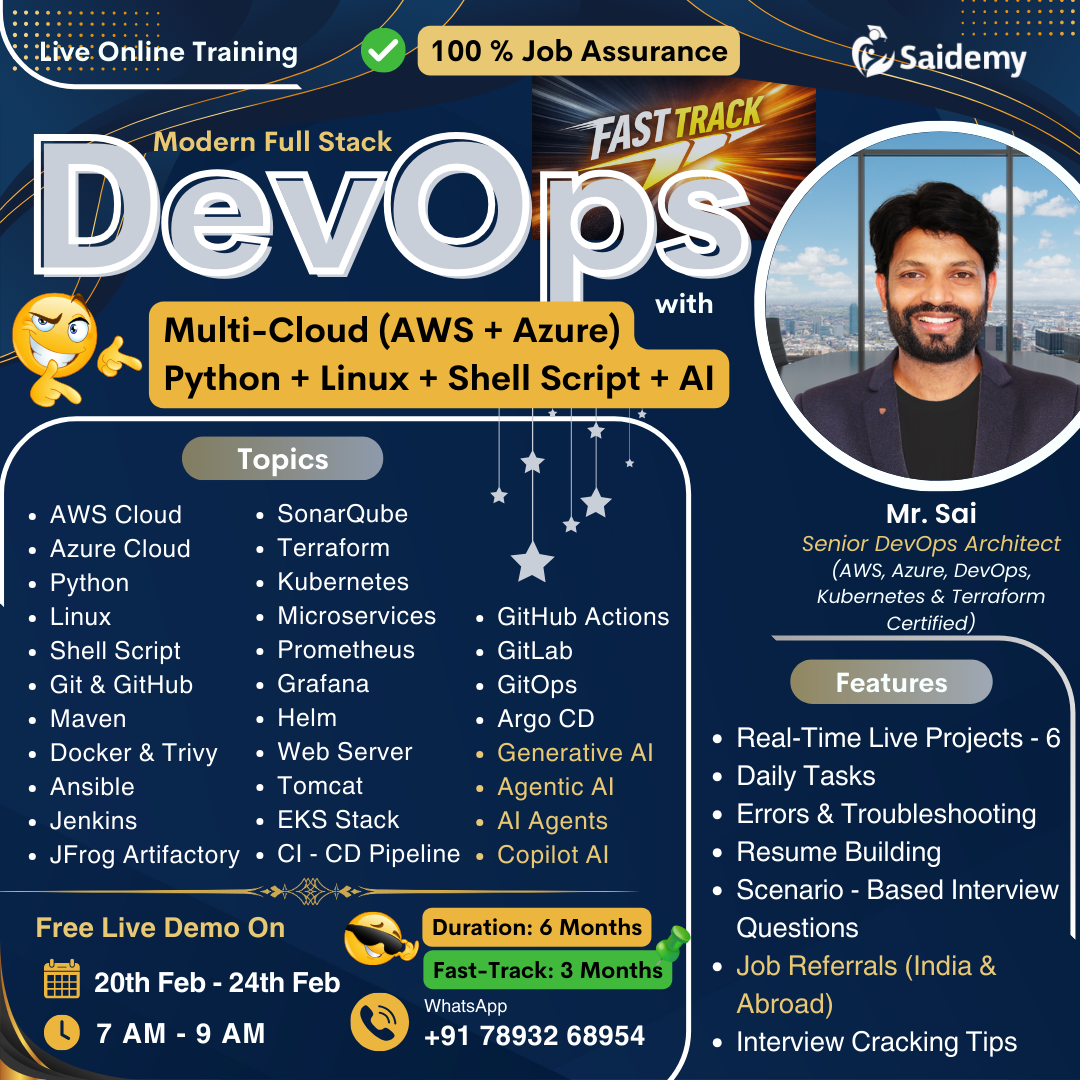Image resolution: width=1080 pixels, height=1080 pixels.
Task: Click the Job Referrals (India & Abroad) feature
Action: click(866, 985)
